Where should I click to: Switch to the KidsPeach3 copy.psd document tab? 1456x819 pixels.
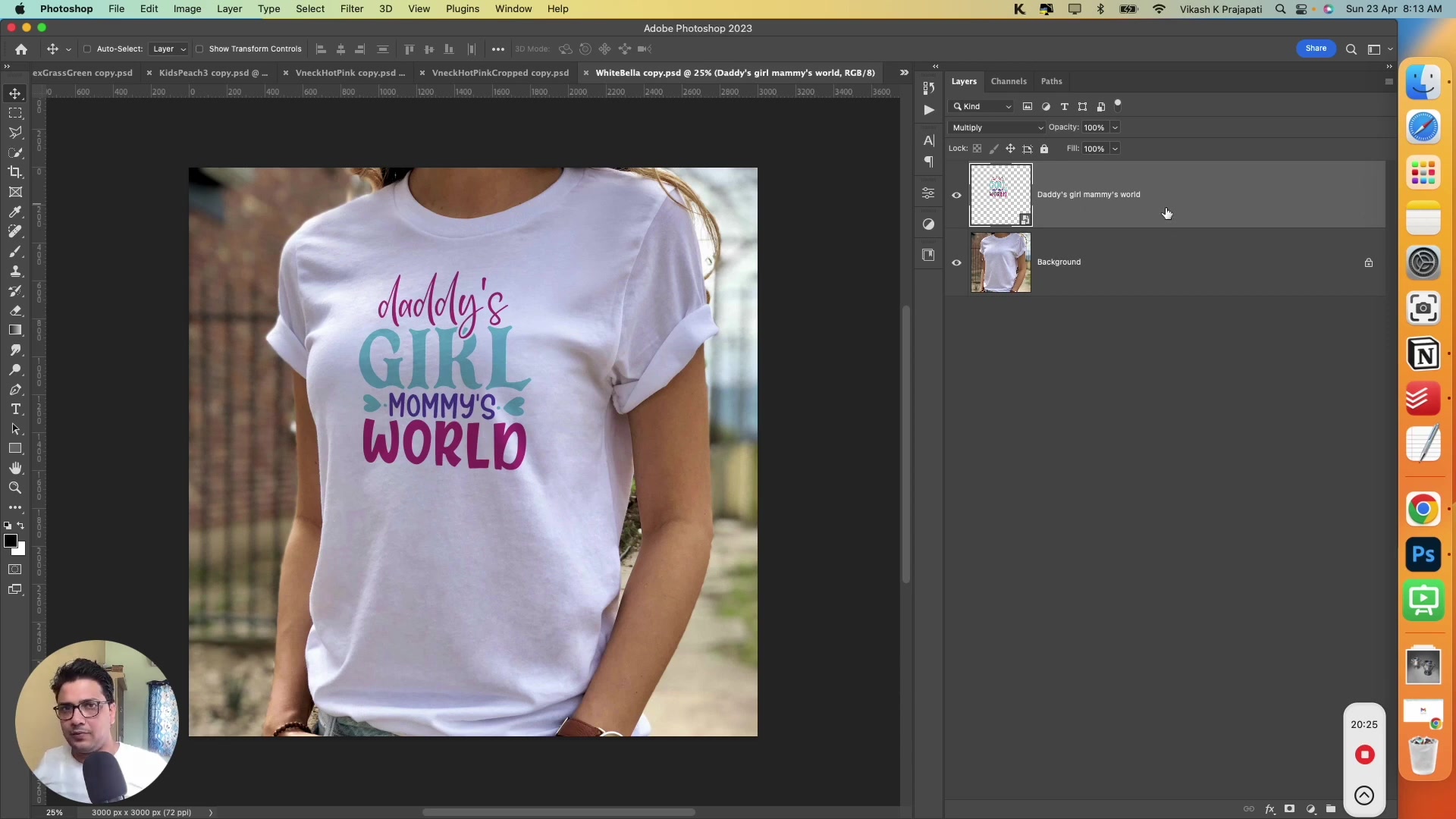212,73
